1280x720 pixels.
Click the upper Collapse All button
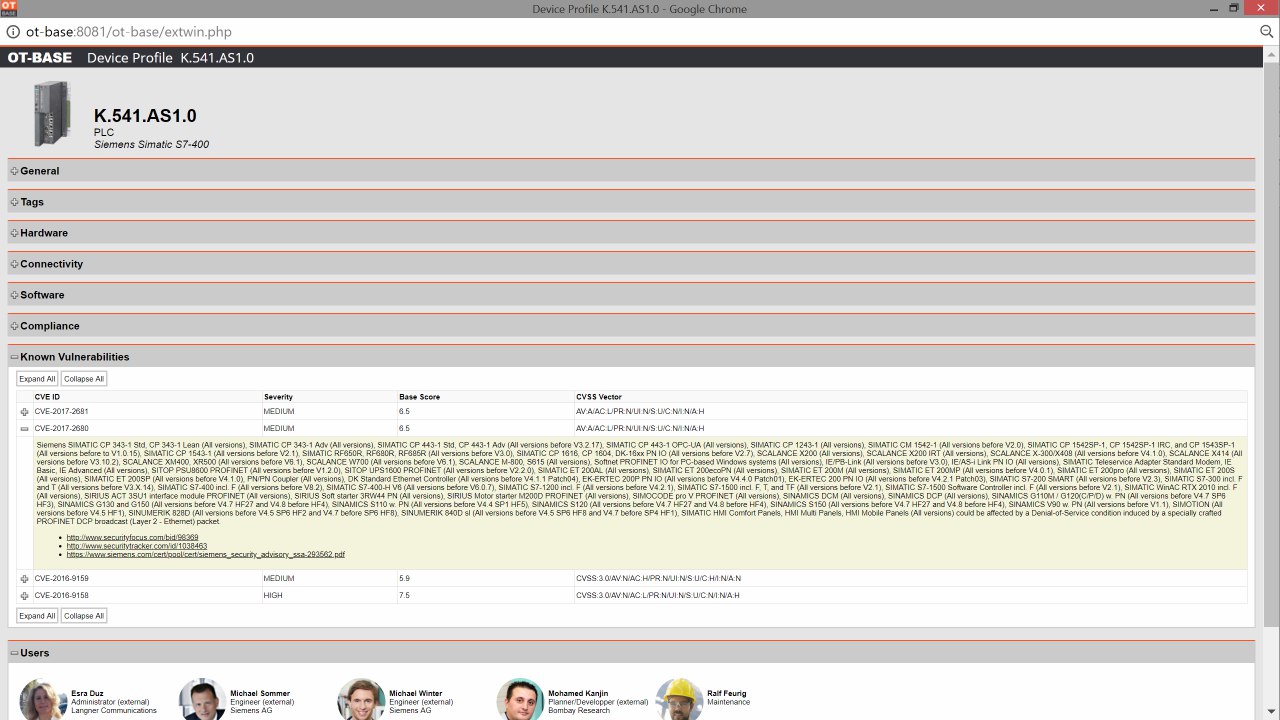[x=84, y=379]
